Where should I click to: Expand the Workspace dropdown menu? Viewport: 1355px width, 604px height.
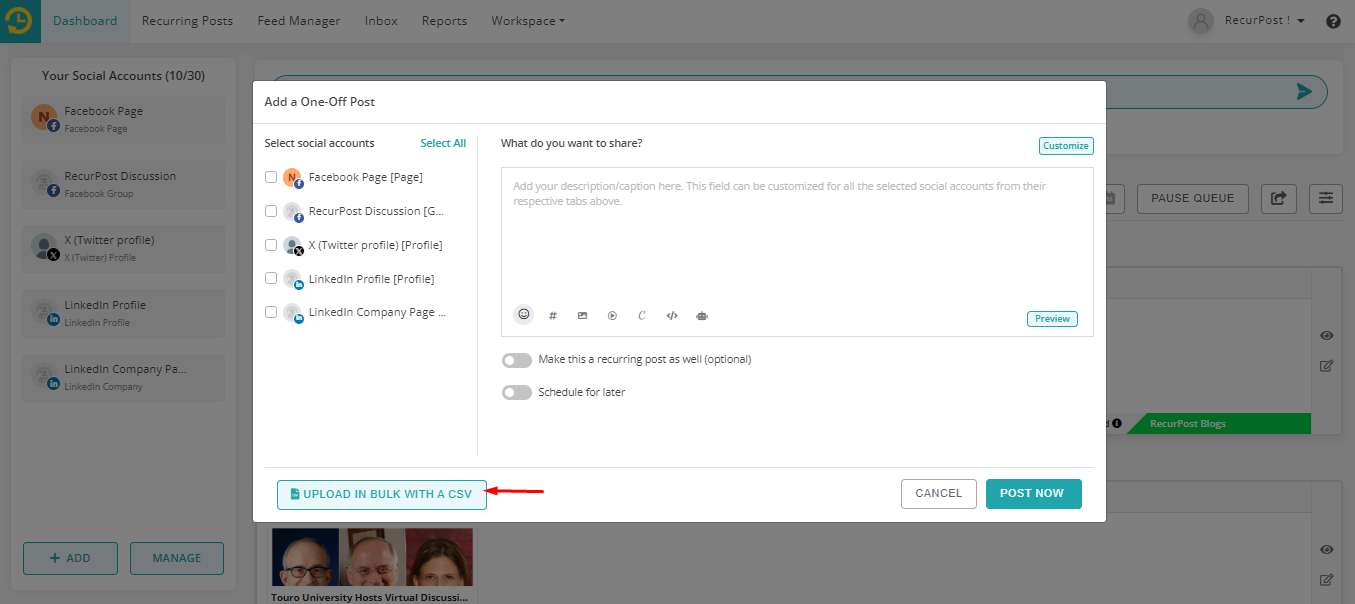(527, 21)
